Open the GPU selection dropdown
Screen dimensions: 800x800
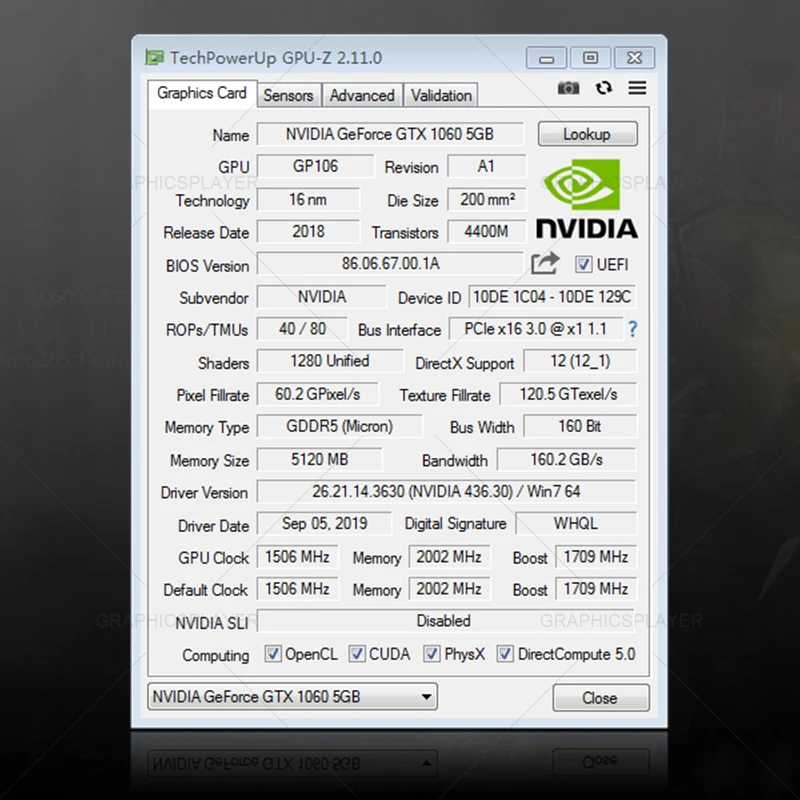coord(292,696)
